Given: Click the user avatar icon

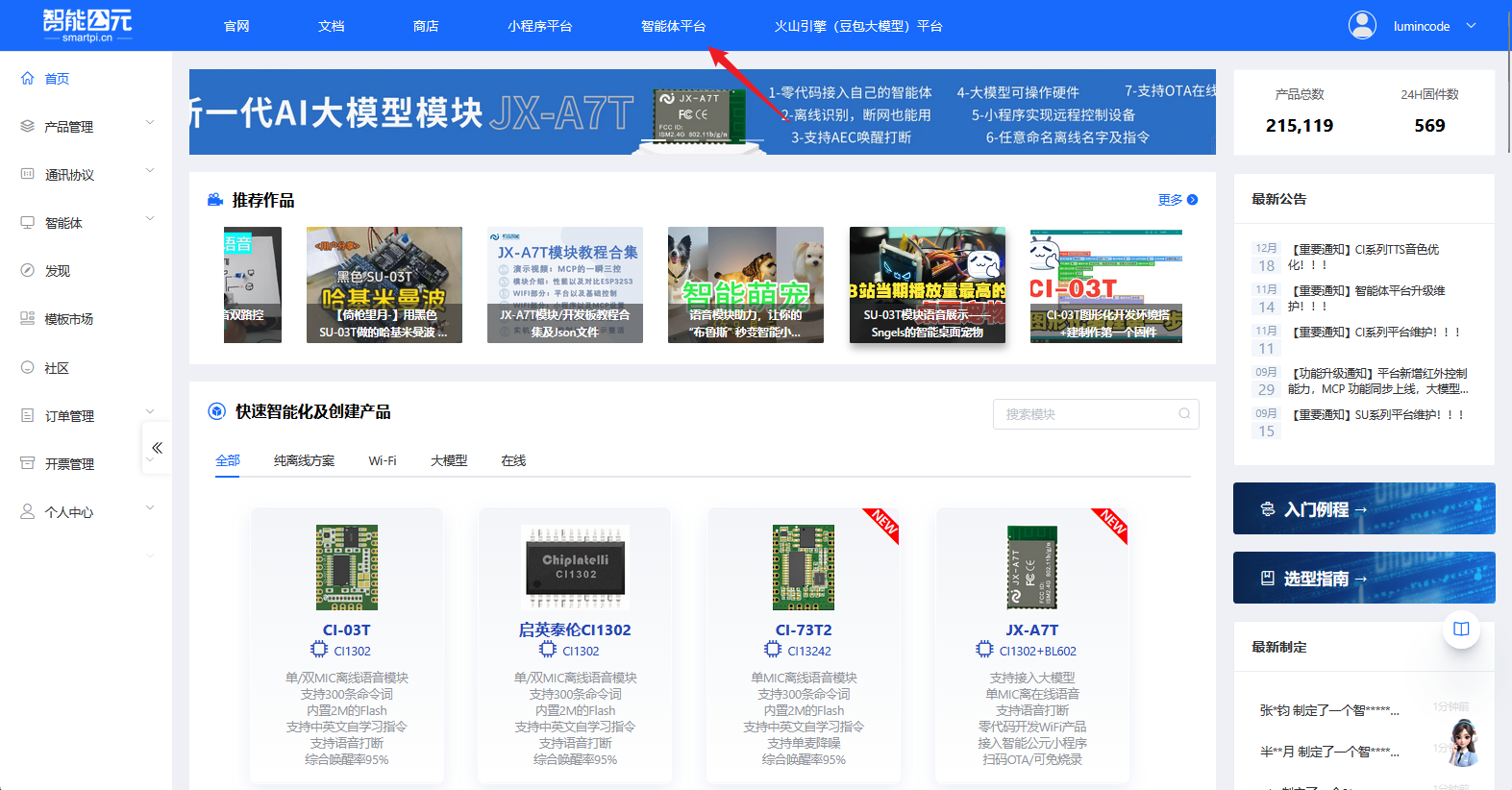Looking at the screenshot, I should [x=1362, y=25].
